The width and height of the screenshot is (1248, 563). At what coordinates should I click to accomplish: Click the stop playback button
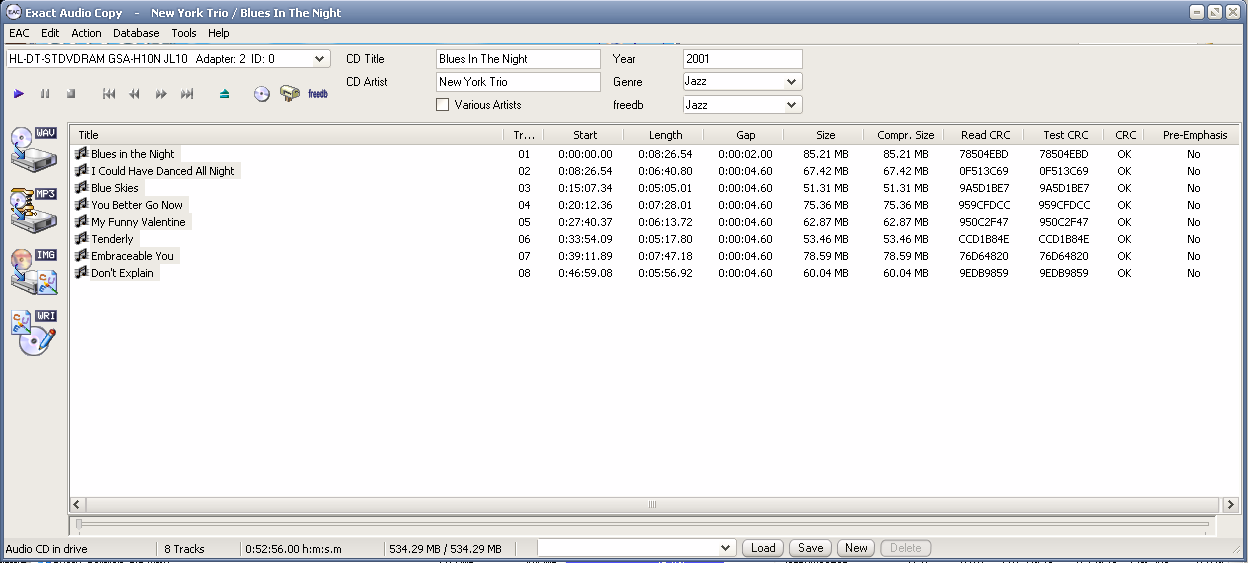[71, 94]
